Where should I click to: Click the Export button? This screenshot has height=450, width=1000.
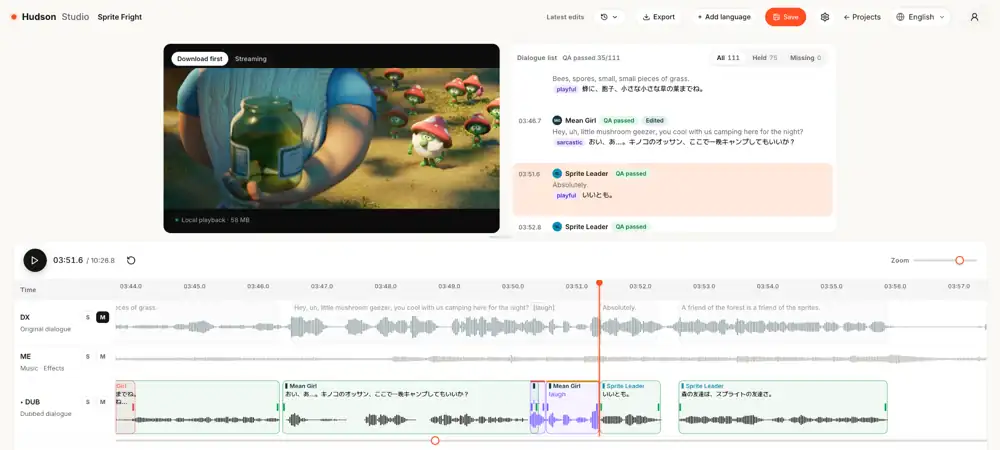658,17
